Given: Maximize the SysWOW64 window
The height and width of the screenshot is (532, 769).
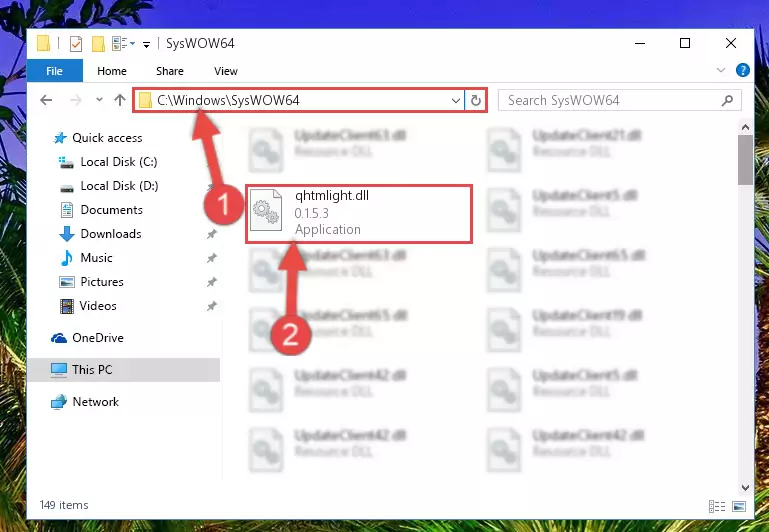Looking at the screenshot, I should [x=685, y=44].
